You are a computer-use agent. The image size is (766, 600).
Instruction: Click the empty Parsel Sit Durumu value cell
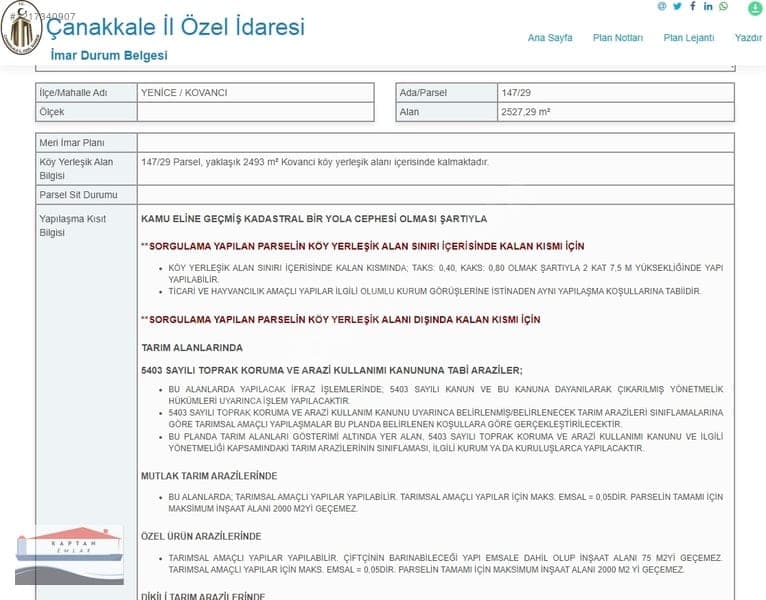436,195
